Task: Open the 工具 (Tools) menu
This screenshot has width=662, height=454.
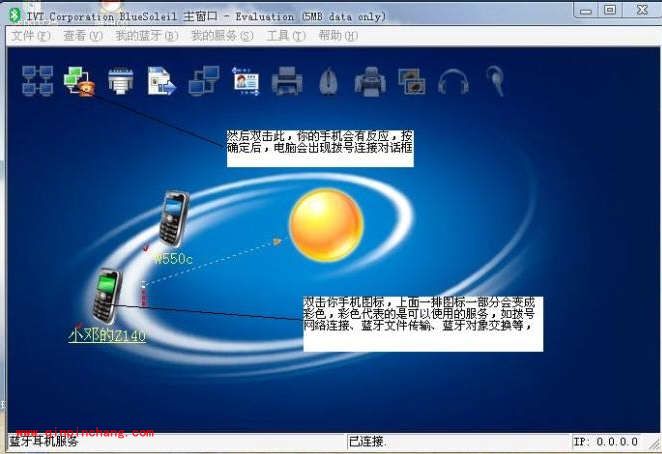Action: tap(285, 35)
